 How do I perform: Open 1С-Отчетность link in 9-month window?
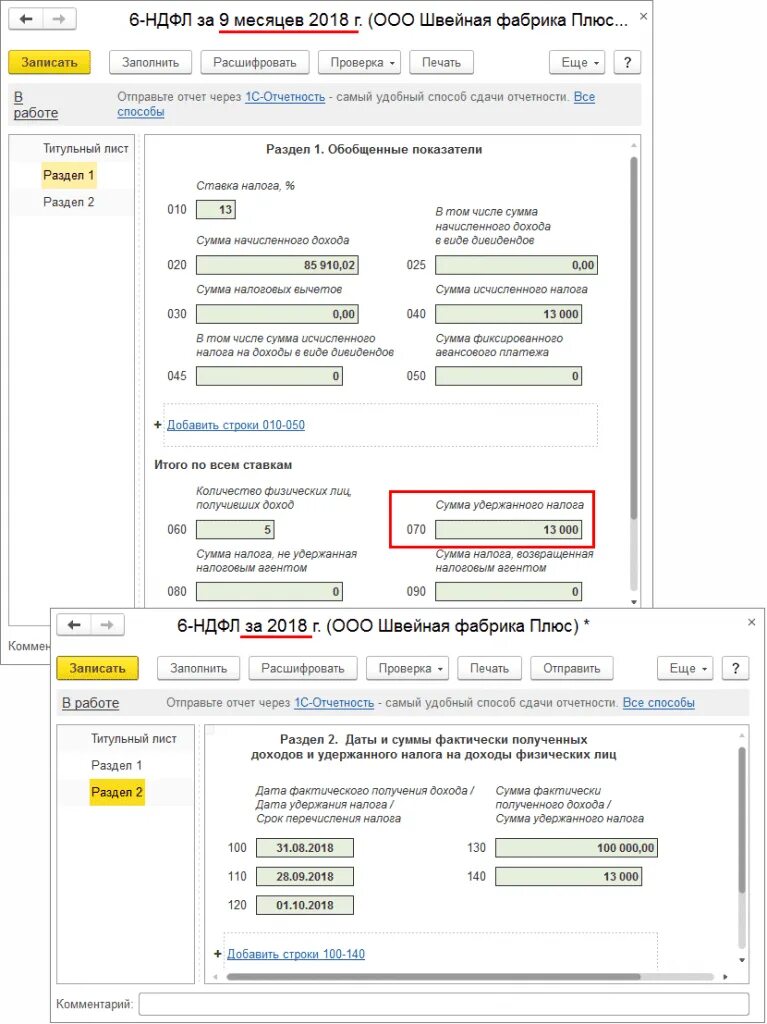(x=285, y=97)
